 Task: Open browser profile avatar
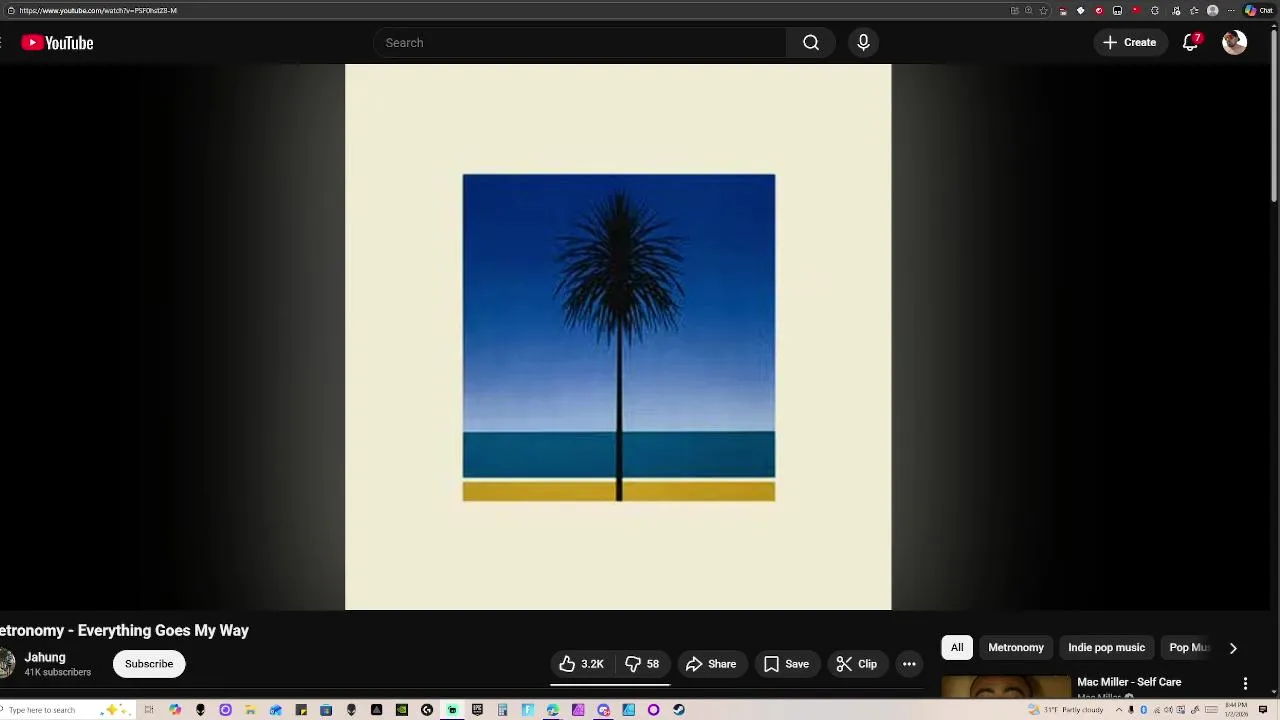tap(1213, 10)
